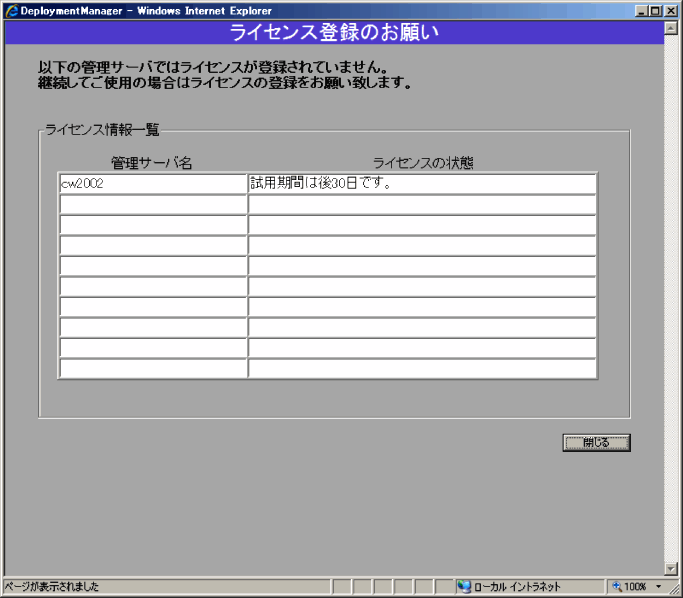Click the window resize grip icon
Image resolution: width=683 pixels, height=598 pixels.
click(x=674, y=589)
